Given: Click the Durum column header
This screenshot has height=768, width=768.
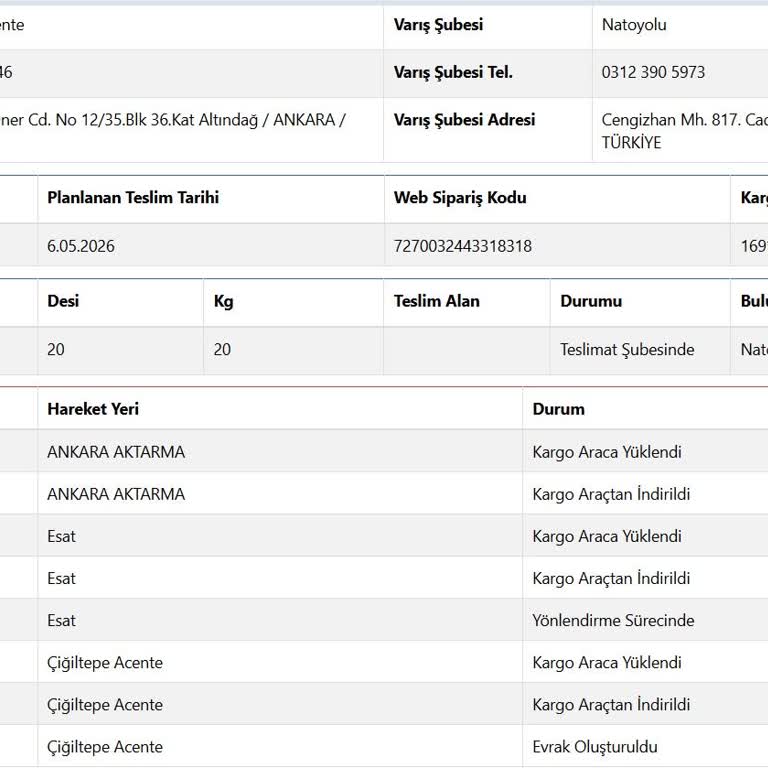Looking at the screenshot, I should click(558, 409).
